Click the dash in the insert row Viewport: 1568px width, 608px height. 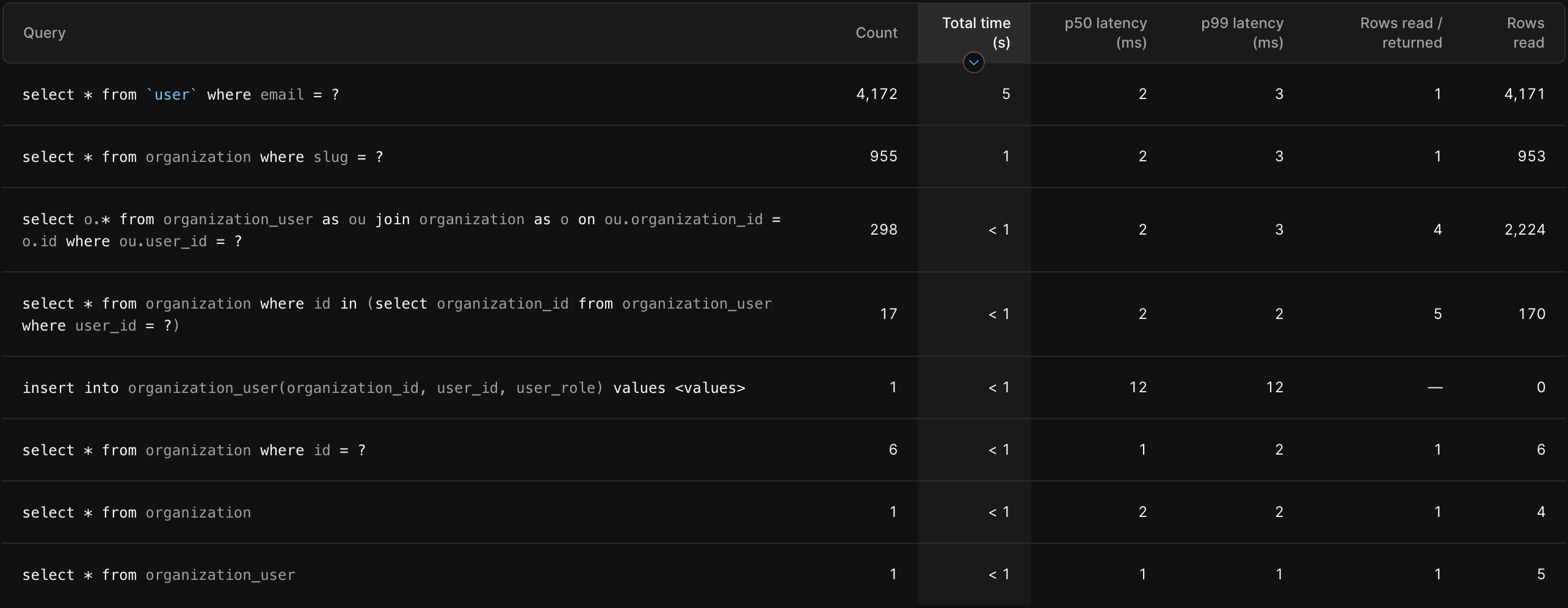click(x=1435, y=388)
